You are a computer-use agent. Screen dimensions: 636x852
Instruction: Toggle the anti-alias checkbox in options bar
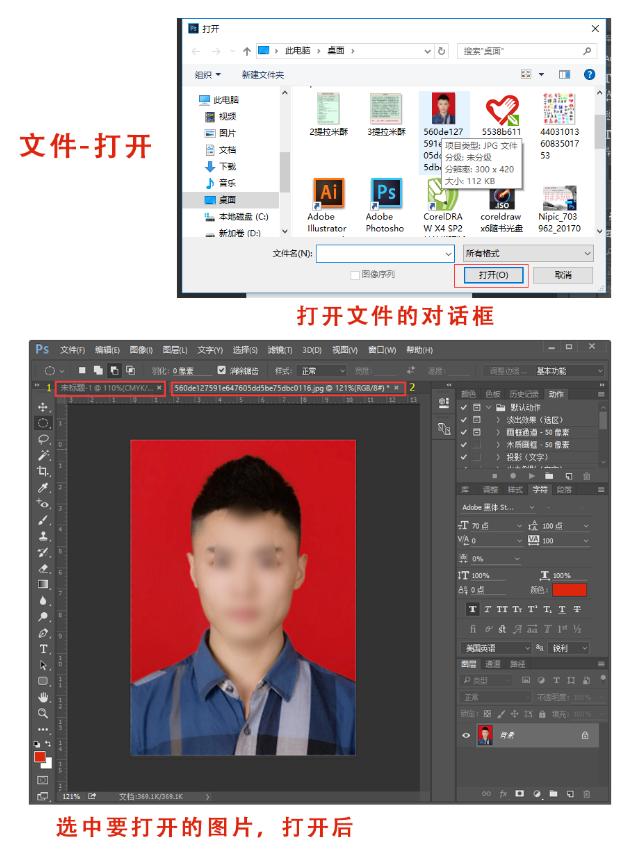221,370
